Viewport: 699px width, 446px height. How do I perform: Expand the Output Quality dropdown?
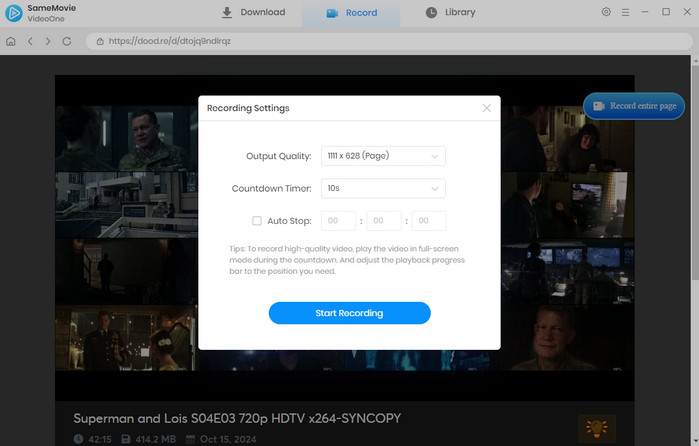coord(383,156)
